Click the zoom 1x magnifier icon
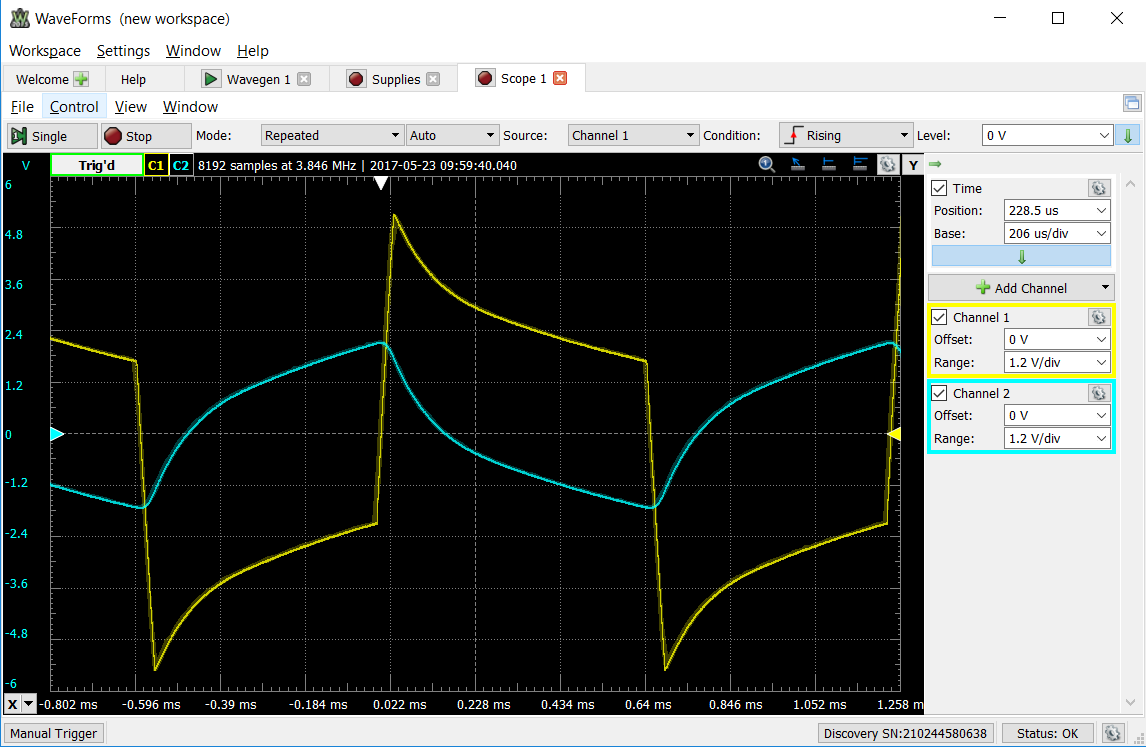This screenshot has height=747, width=1146. tap(766, 164)
